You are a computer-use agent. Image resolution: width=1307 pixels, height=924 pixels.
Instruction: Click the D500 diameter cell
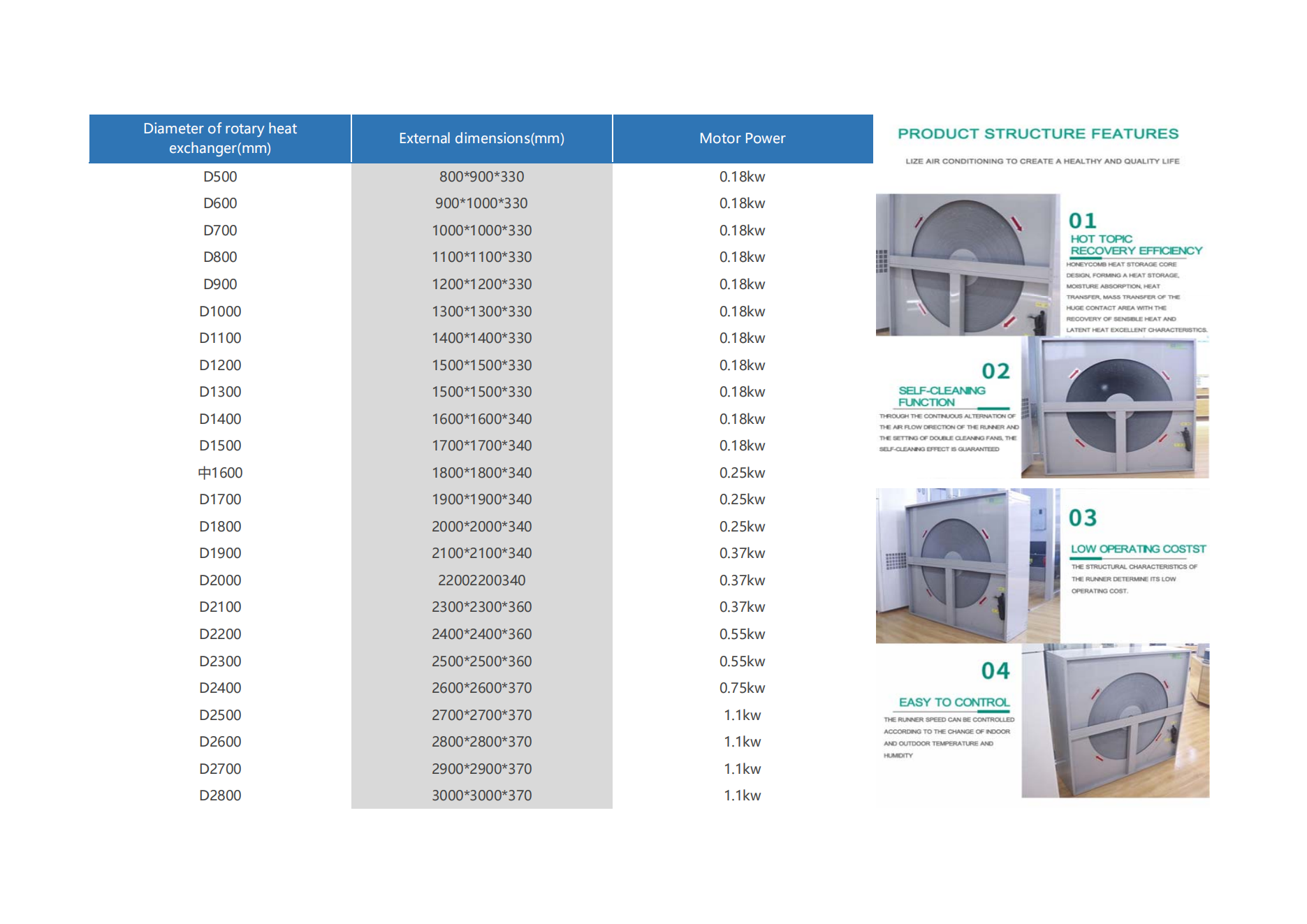pos(220,177)
